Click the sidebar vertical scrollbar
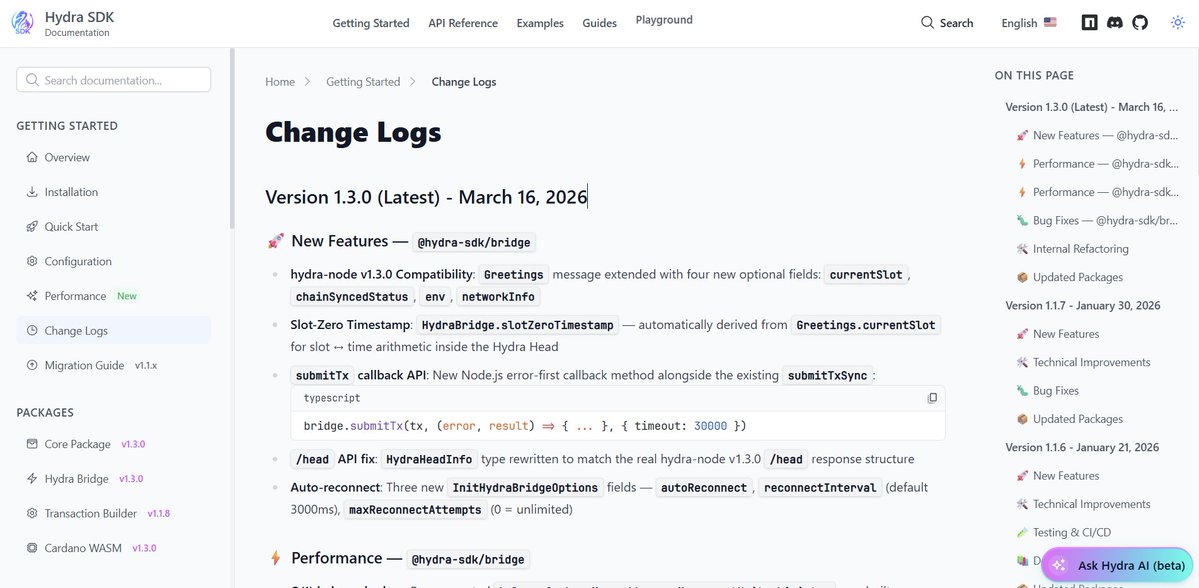 232,138
